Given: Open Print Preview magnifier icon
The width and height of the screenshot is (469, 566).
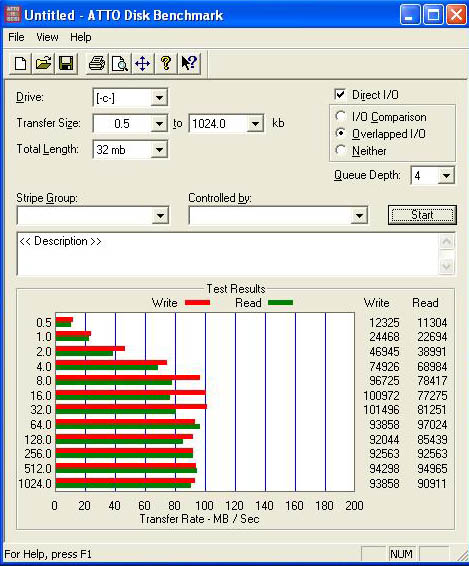Looking at the screenshot, I should (x=120, y=64).
